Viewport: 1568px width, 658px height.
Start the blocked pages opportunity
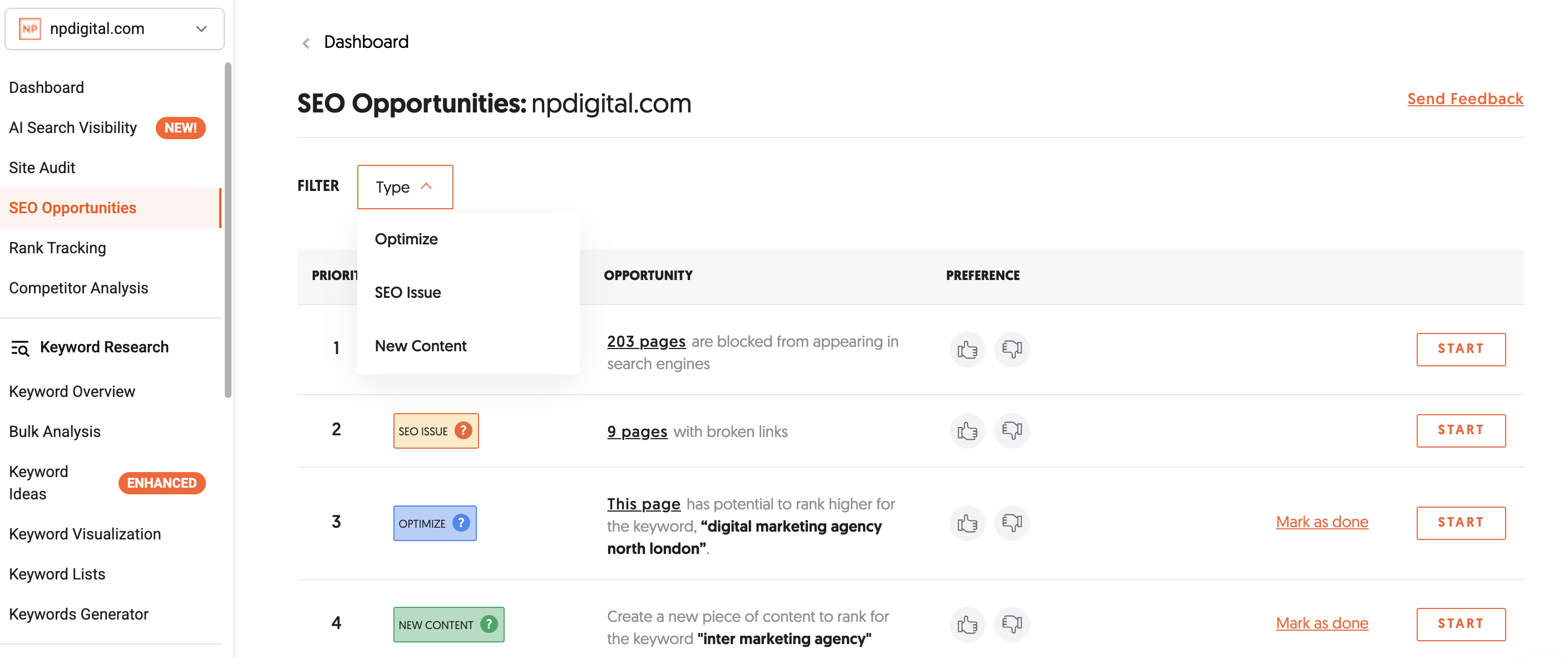click(1461, 349)
